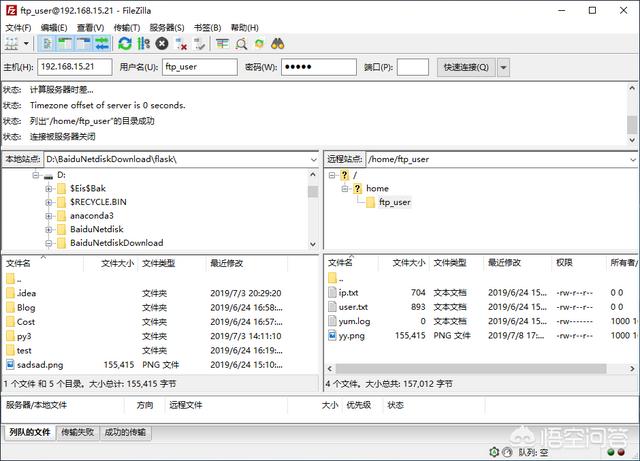The height and width of the screenshot is (461, 640).
Task: Toggle the message log display
Action: [x=47, y=43]
